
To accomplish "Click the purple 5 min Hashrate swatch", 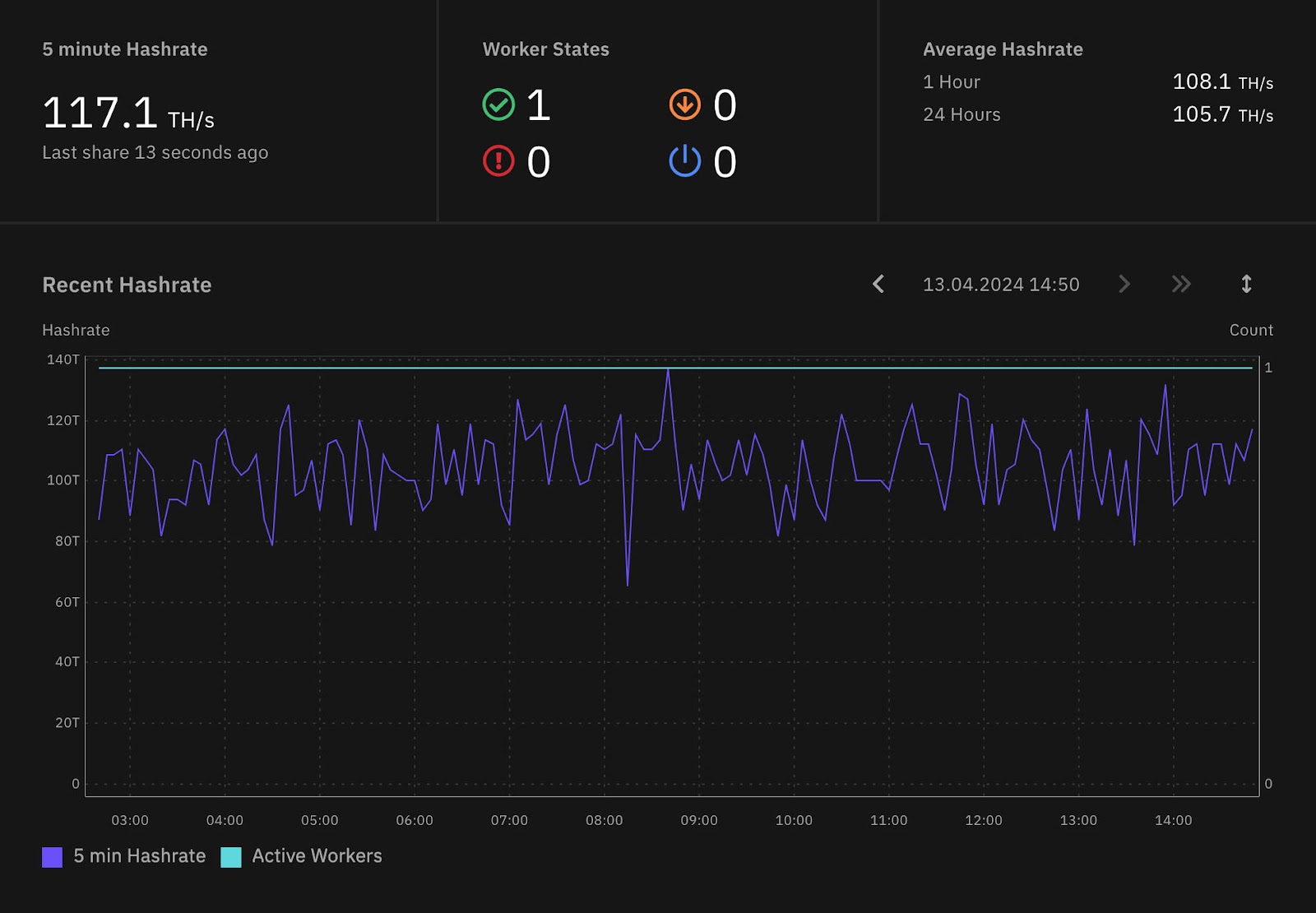I will pos(52,857).
